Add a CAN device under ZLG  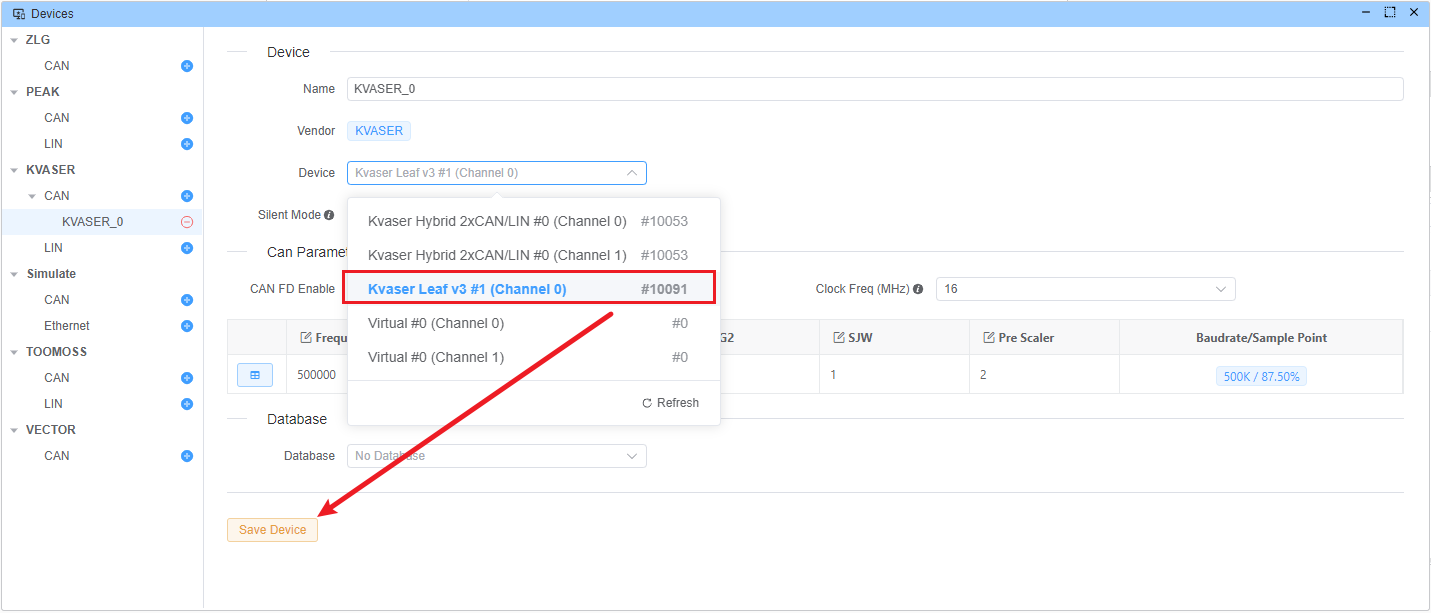pos(186,66)
